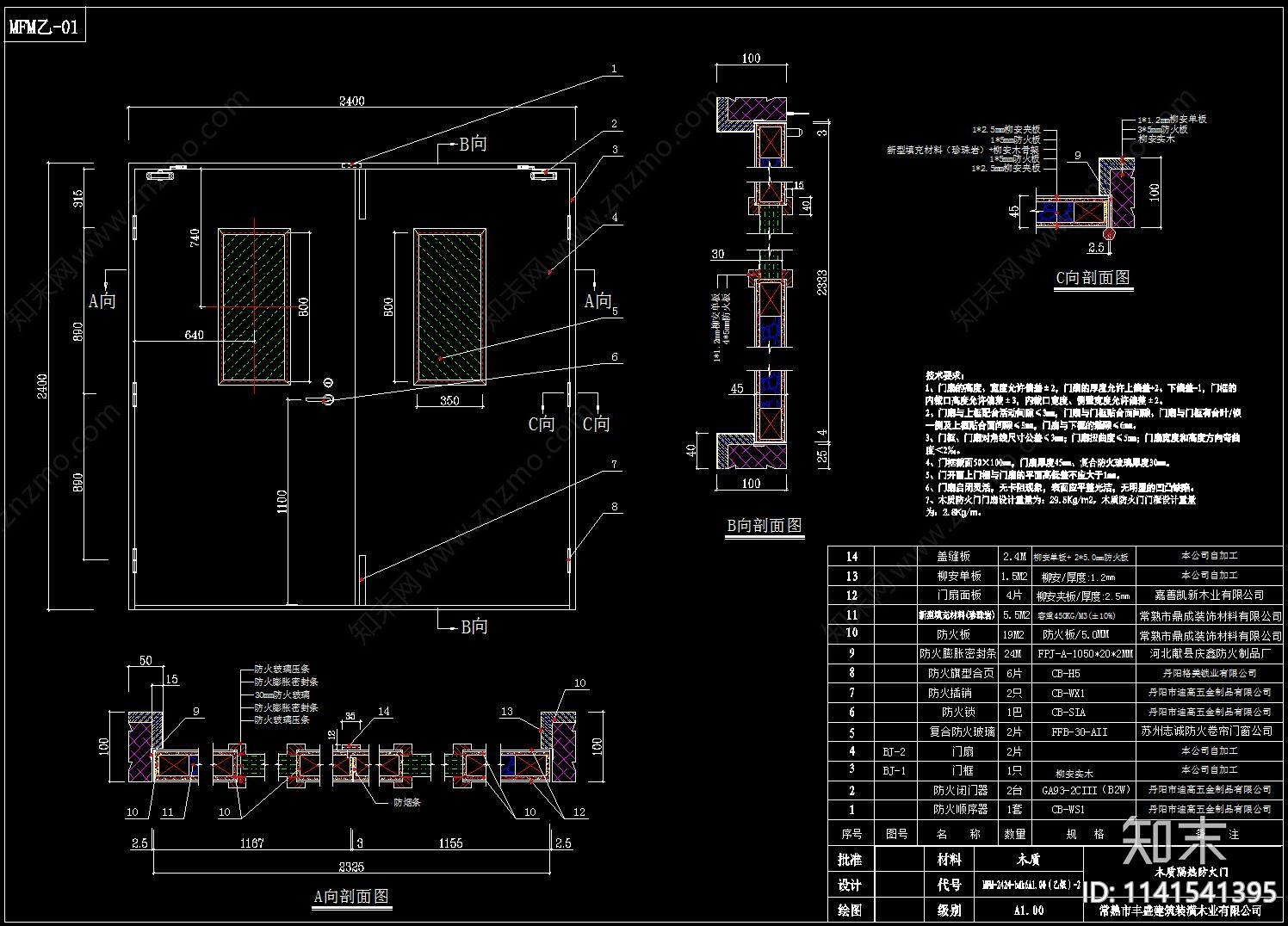
Task: Click the "315" dimension text
Action: pyautogui.click(x=78, y=199)
